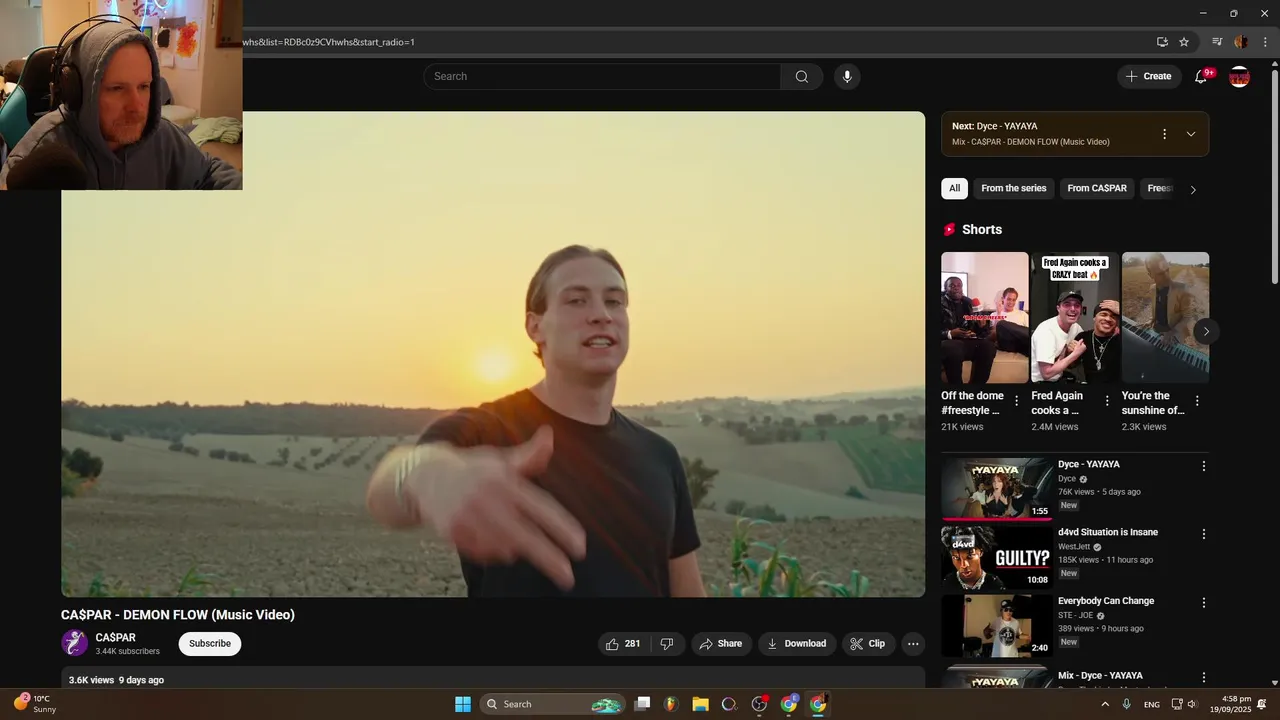Click the install app icon in address bar
This screenshot has height=720, width=1280.
pos(1162,42)
